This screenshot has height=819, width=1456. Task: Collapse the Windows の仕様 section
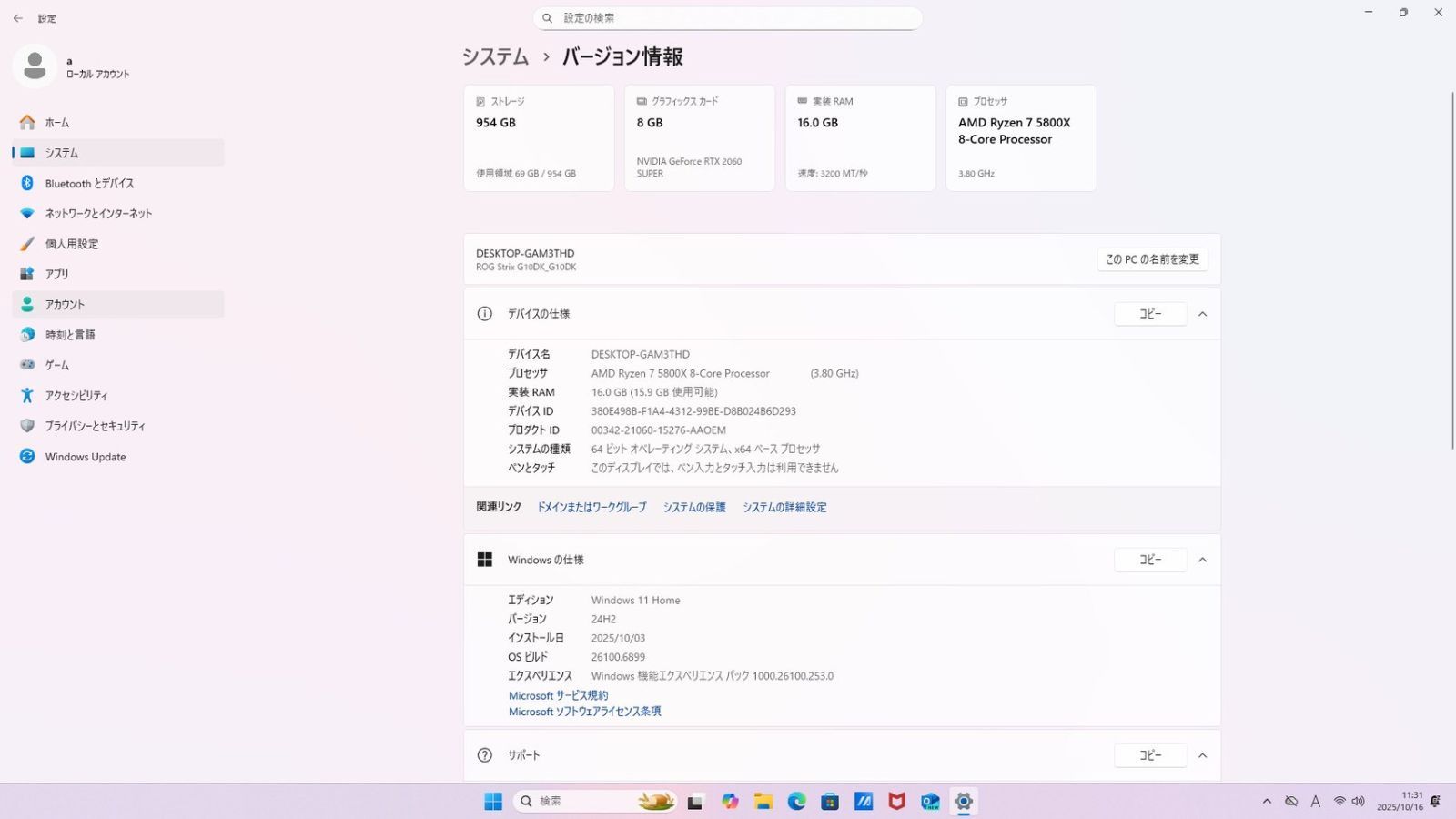[x=1202, y=560]
